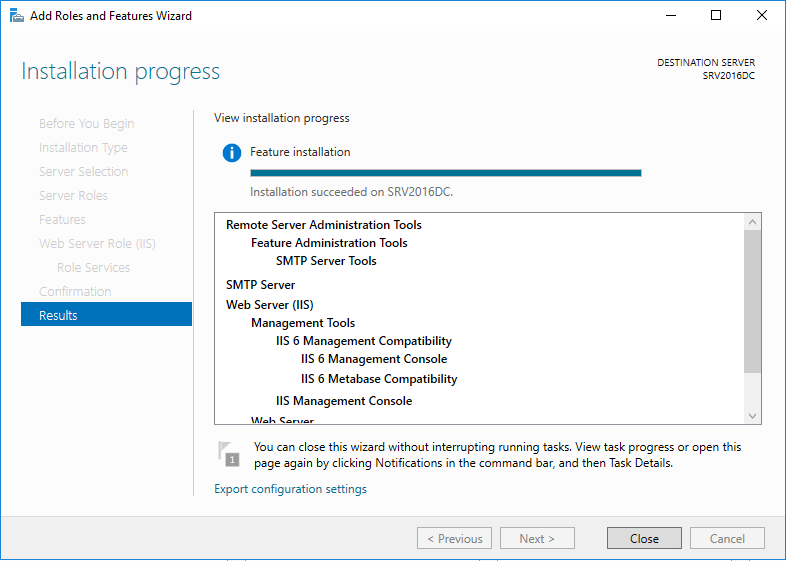Image resolution: width=786 pixels, height=561 pixels.
Task: Click the scroll up arrow in results list
Action: 753,222
